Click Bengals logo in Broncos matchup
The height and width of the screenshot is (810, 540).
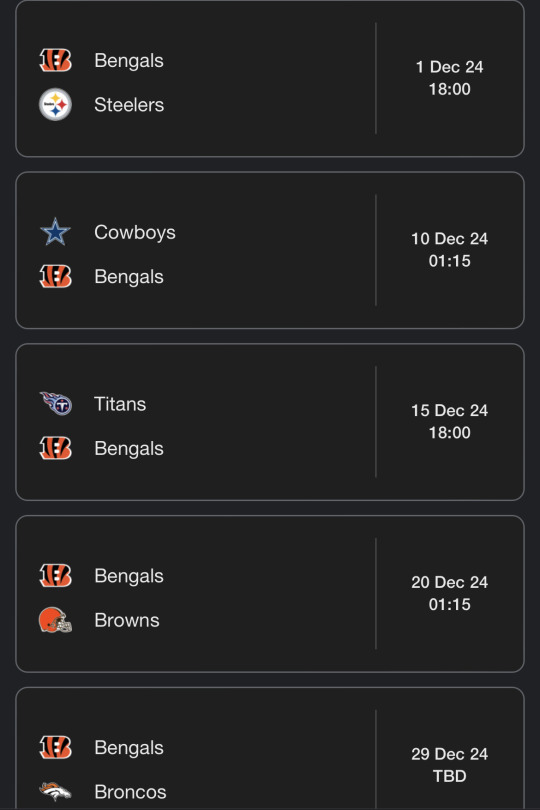(x=55, y=747)
